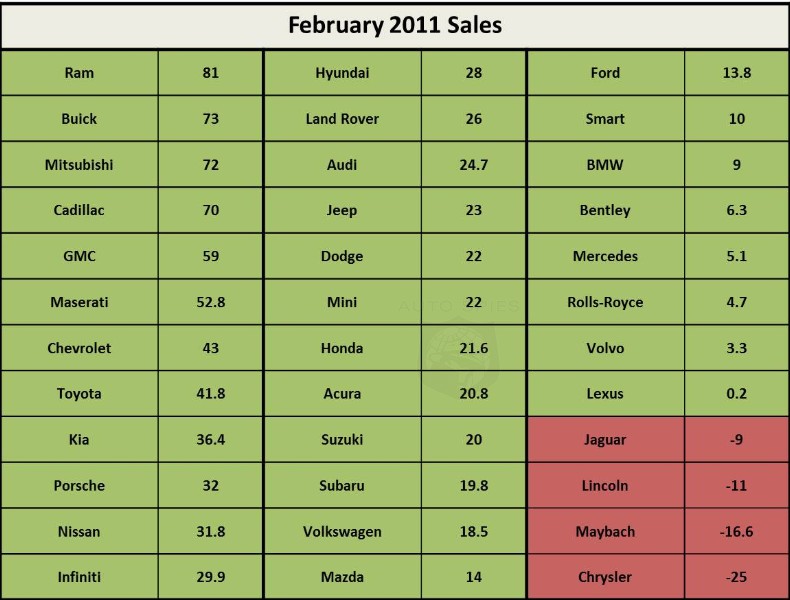Image resolution: width=790 pixels, height=600 pixels.
Task: Select the red Chrysler cell
Action: 605,577
